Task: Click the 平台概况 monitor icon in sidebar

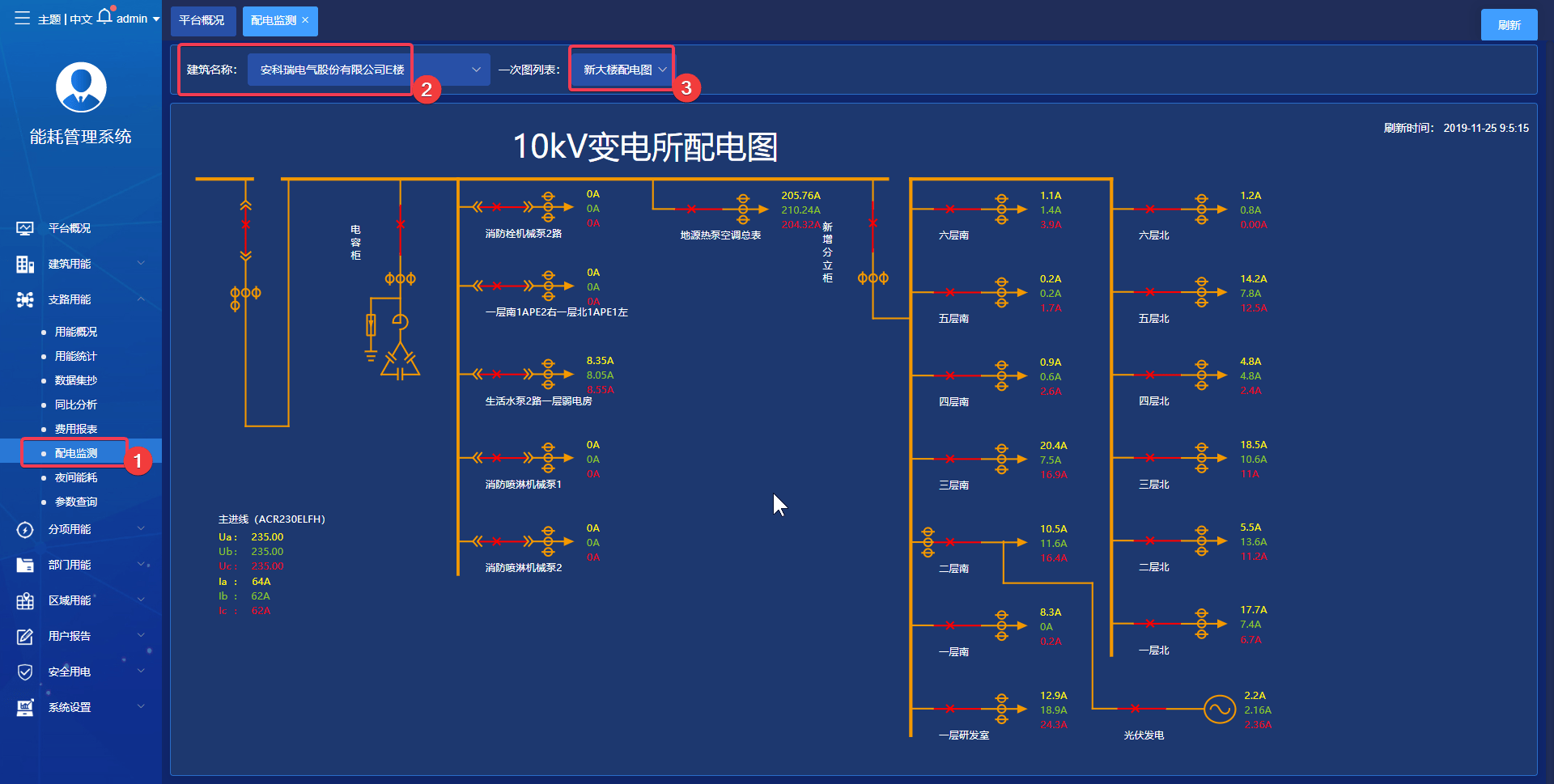Action: [25, 228]
